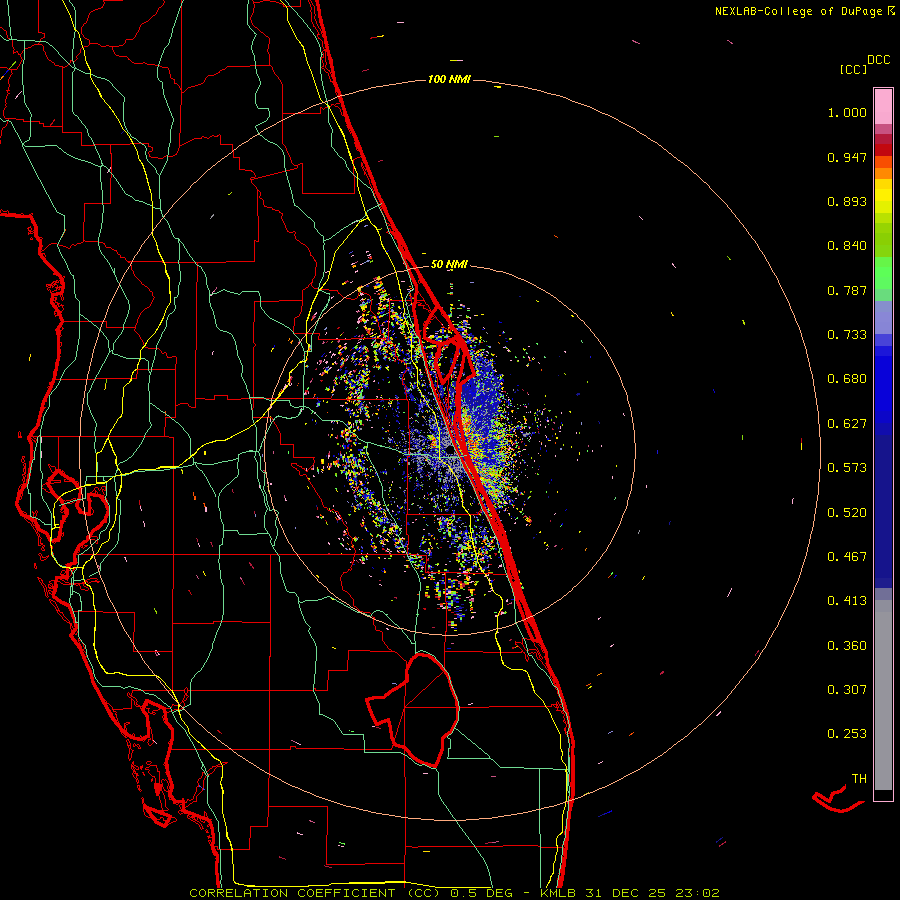Click the 0.893 scale value
Viewport: 900px width, 900px height.
click(x=847, y=201)
